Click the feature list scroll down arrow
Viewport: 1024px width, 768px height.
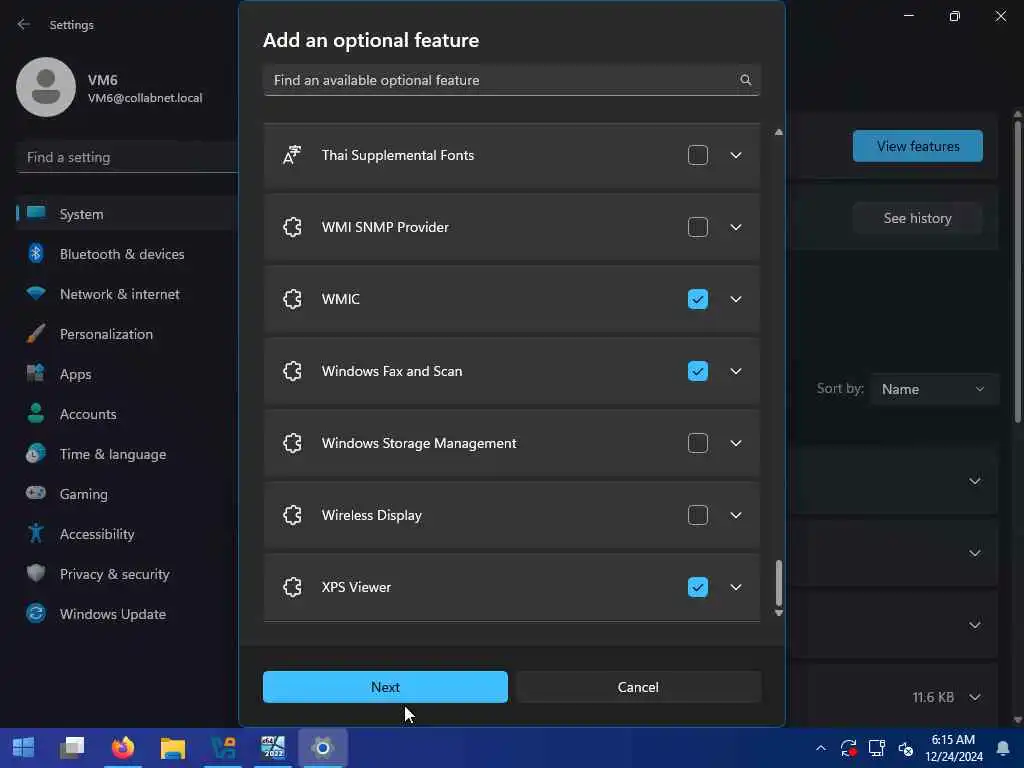pos(778,613)
